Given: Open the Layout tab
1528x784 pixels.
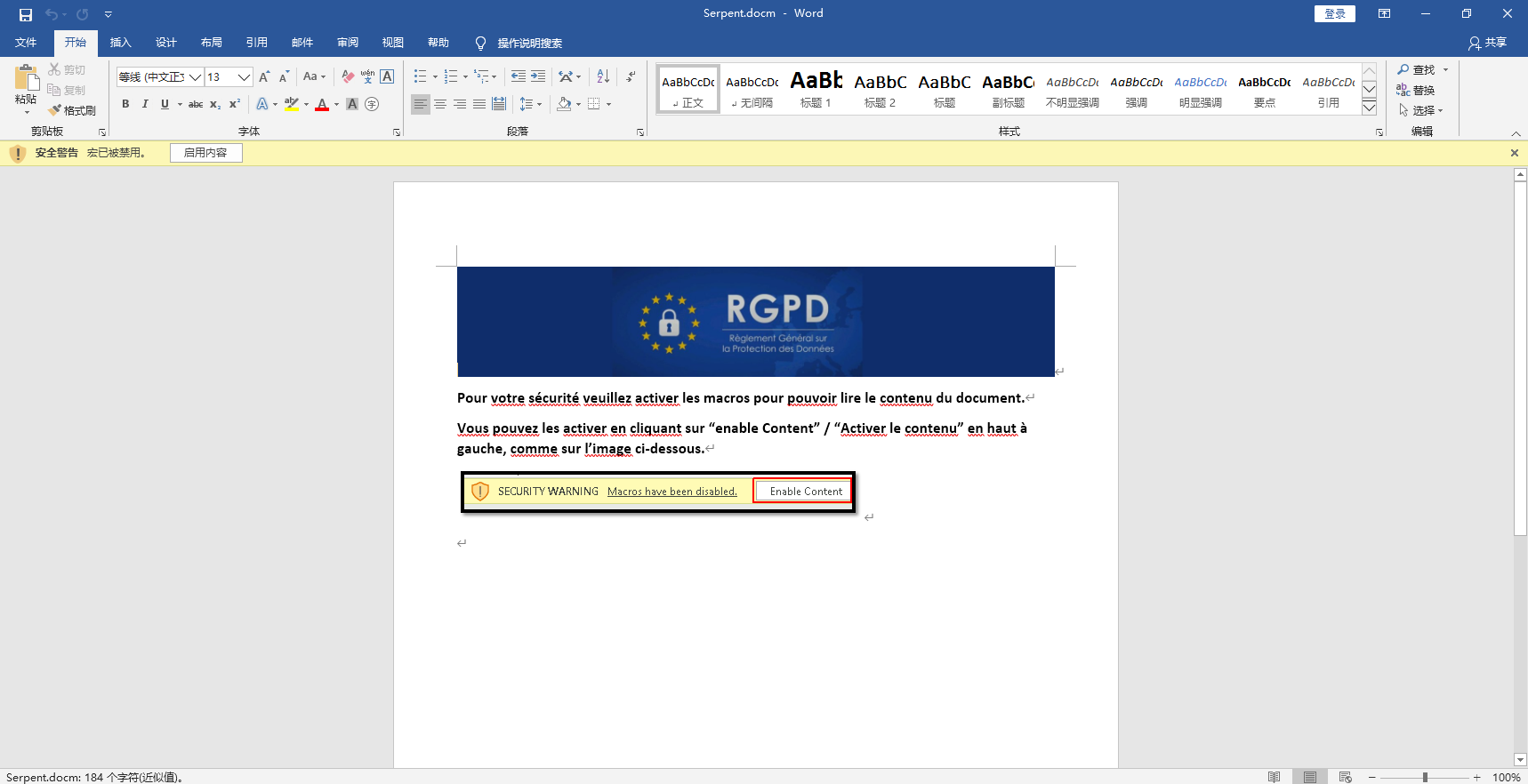Looking at the screenshot, I should [x=212, y=43].
